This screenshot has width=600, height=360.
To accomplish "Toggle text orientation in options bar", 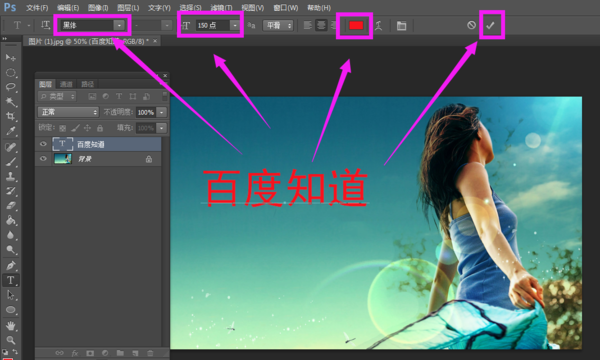I will (45, 25).
